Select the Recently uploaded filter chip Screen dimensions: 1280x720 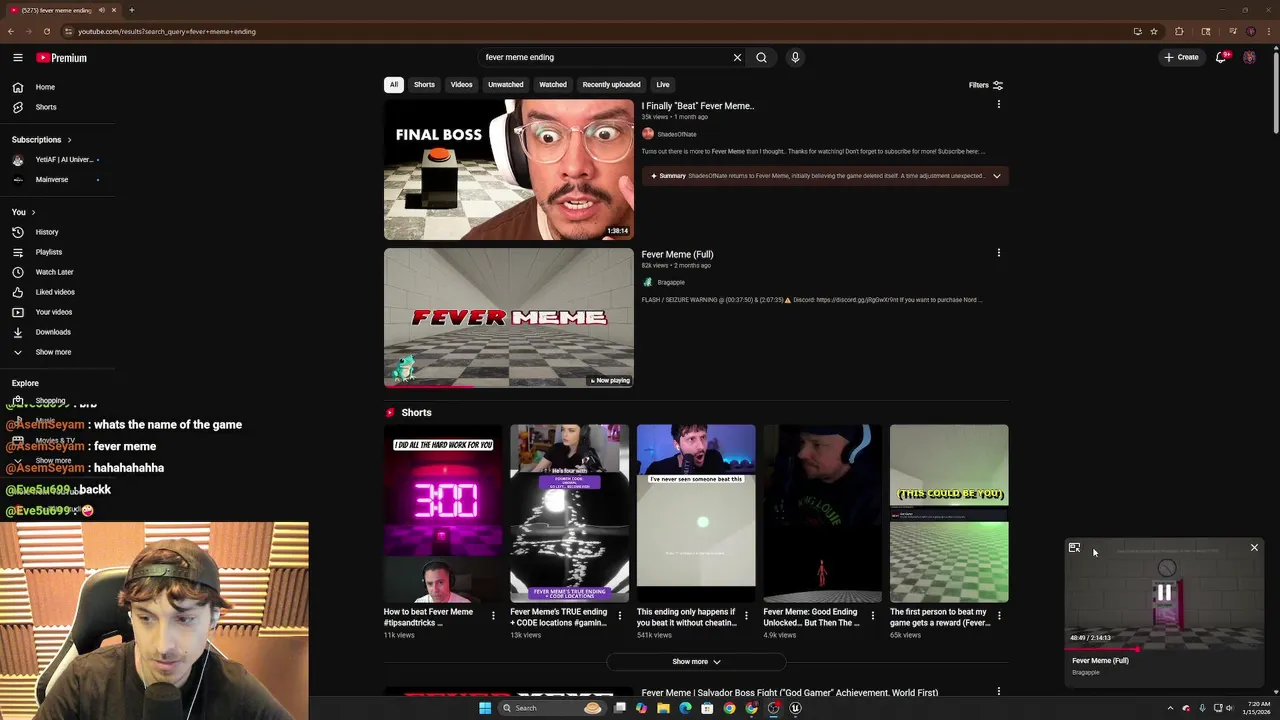(611, 85)
